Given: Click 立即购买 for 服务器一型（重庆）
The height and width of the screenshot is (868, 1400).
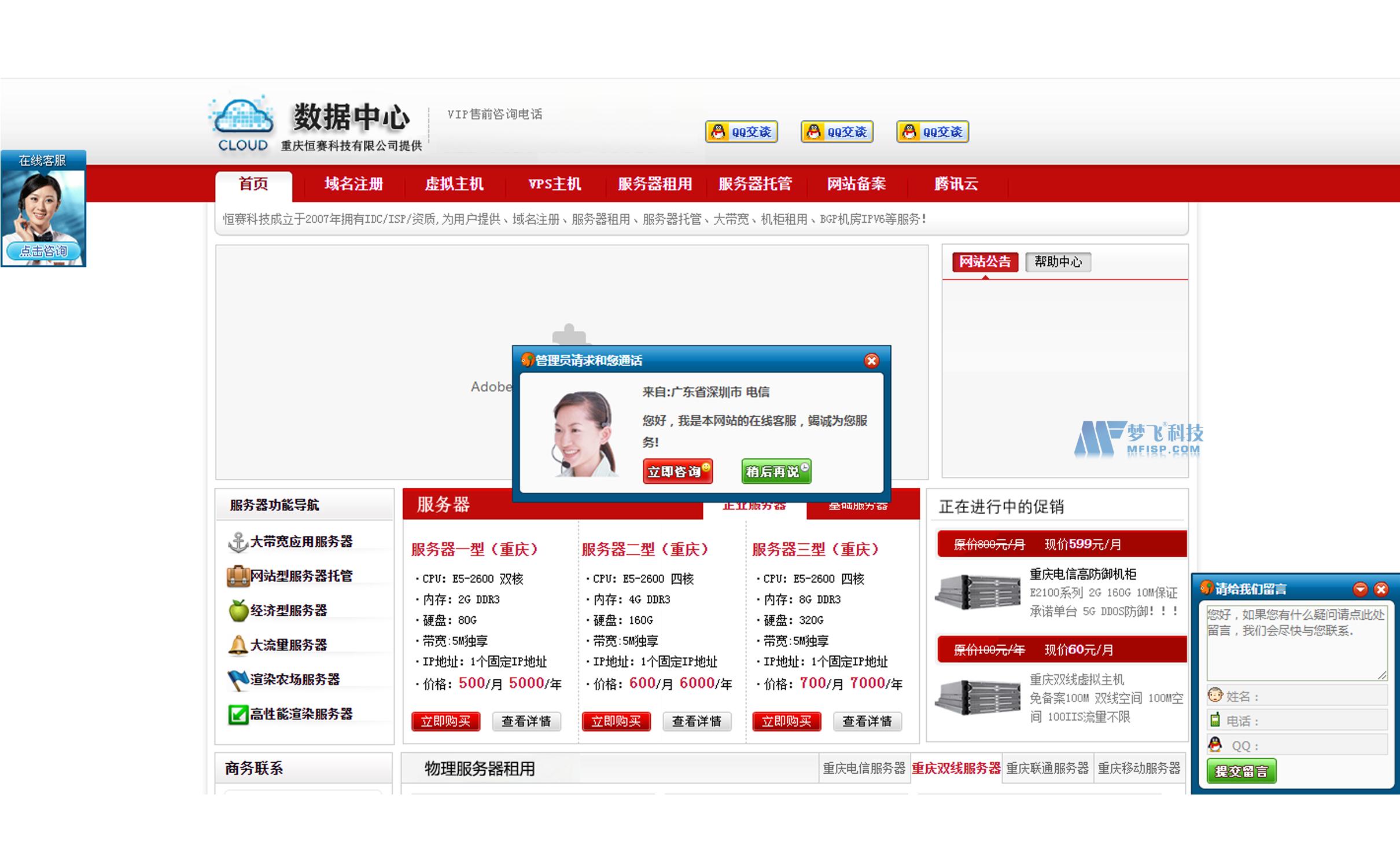Looking at the screenshot, I should pyautogui.click(x=445, y=721).
